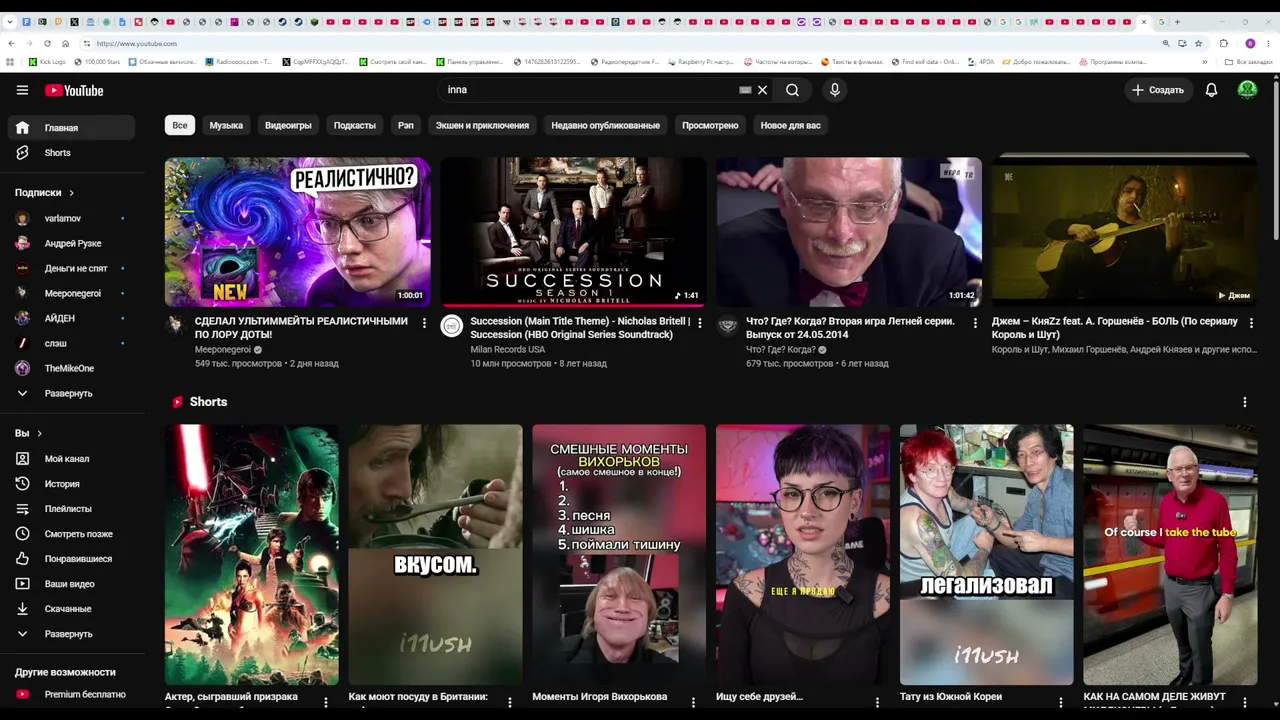
Task: Bookmark this page with the star icon
Action: click(1197, 44)
